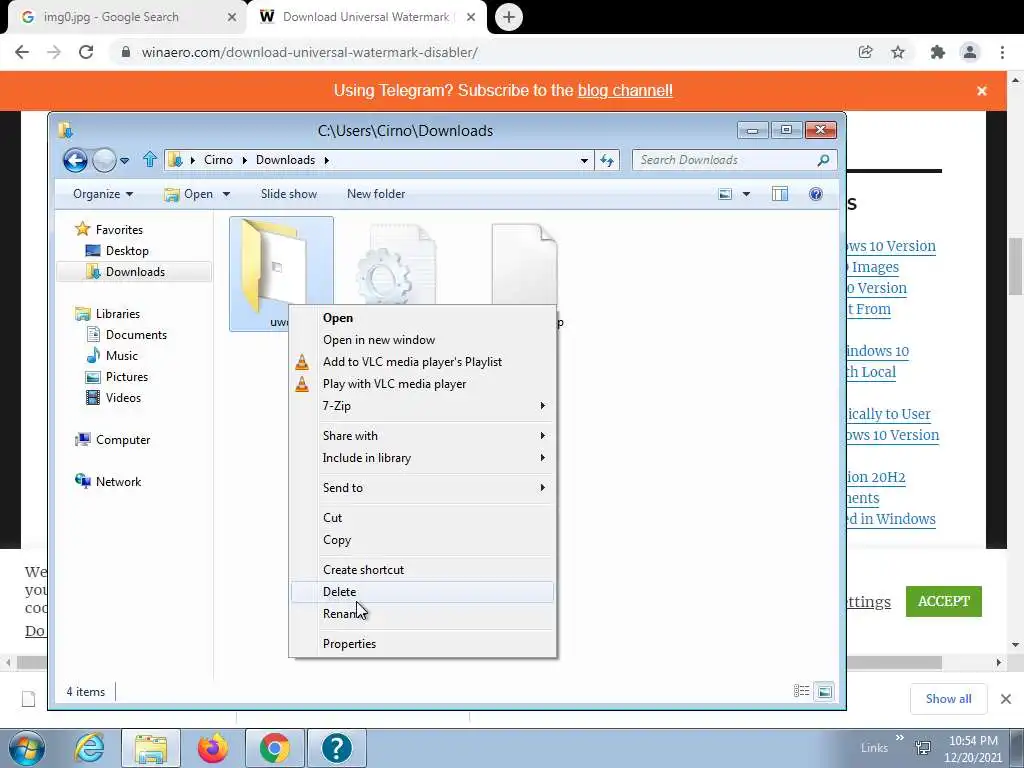Click the refresh button beside address bar in Explorer
1024x768 pixels.
607,160
